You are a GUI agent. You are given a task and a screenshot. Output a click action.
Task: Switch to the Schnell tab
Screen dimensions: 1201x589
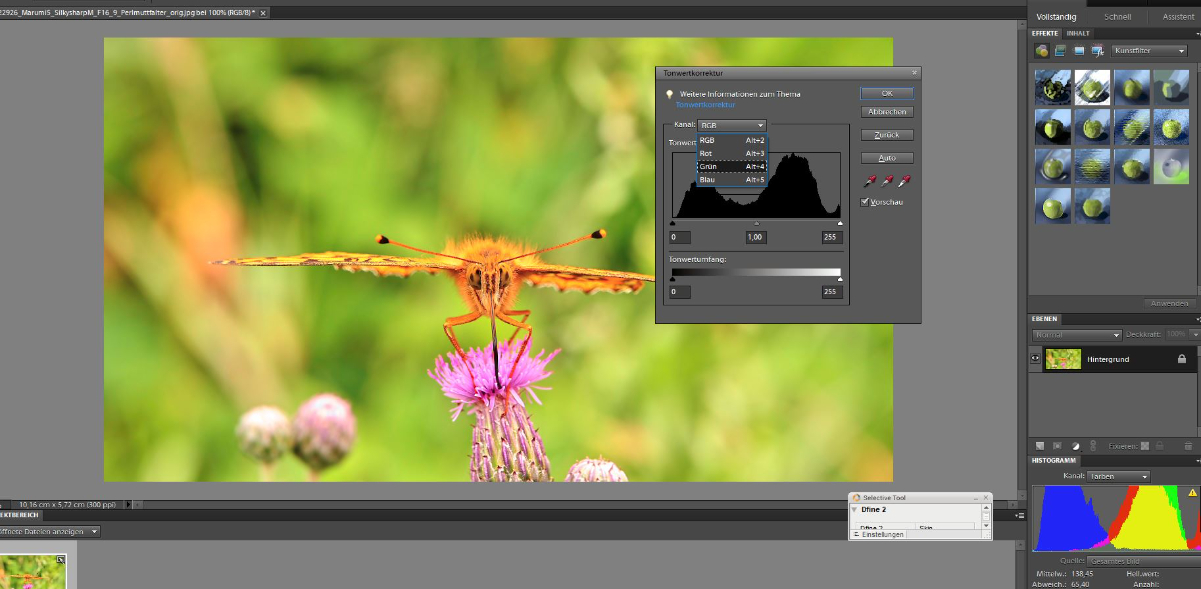[x=1118, y=17]
